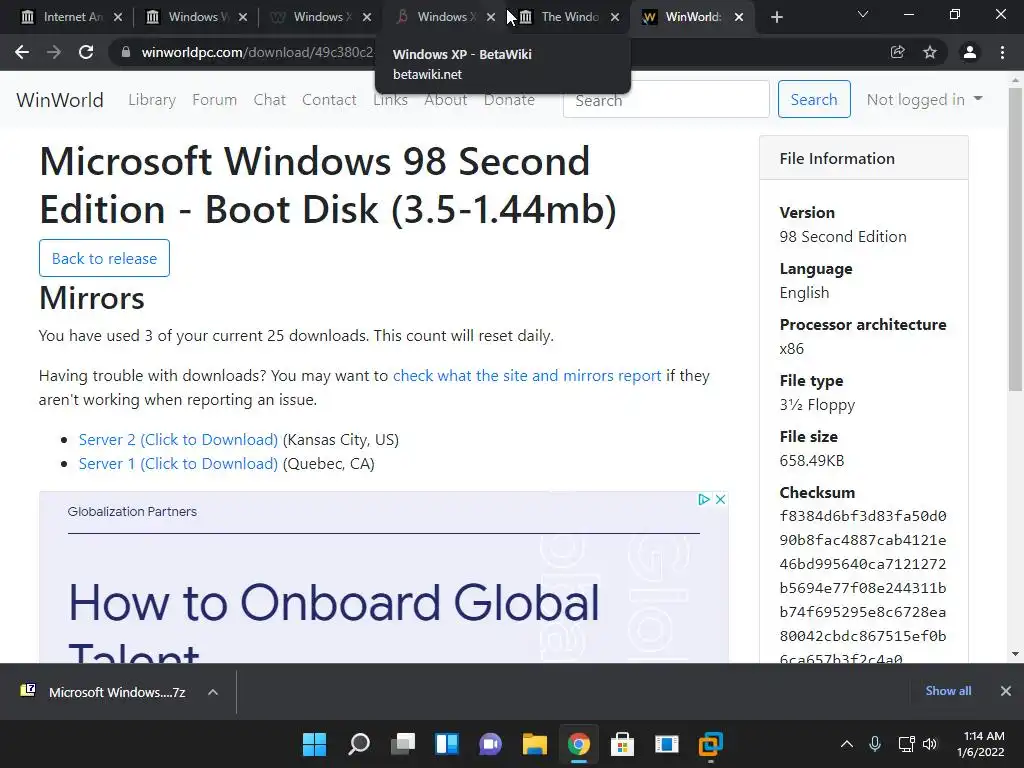The height and width of the screenshot is (768, 1024).
Task: Go back using browser back arrow
Action: tap(22, 52)
